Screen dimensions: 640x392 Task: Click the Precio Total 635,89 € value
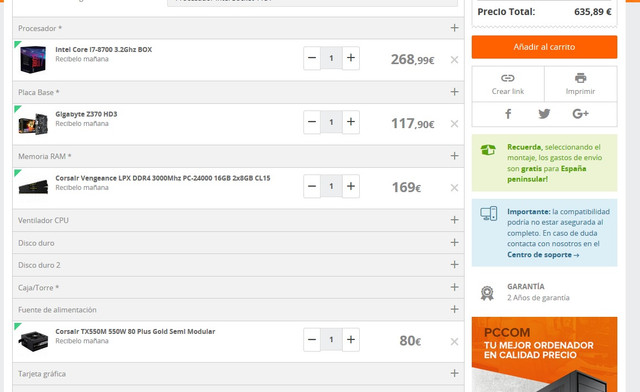(x=593, y=12)
